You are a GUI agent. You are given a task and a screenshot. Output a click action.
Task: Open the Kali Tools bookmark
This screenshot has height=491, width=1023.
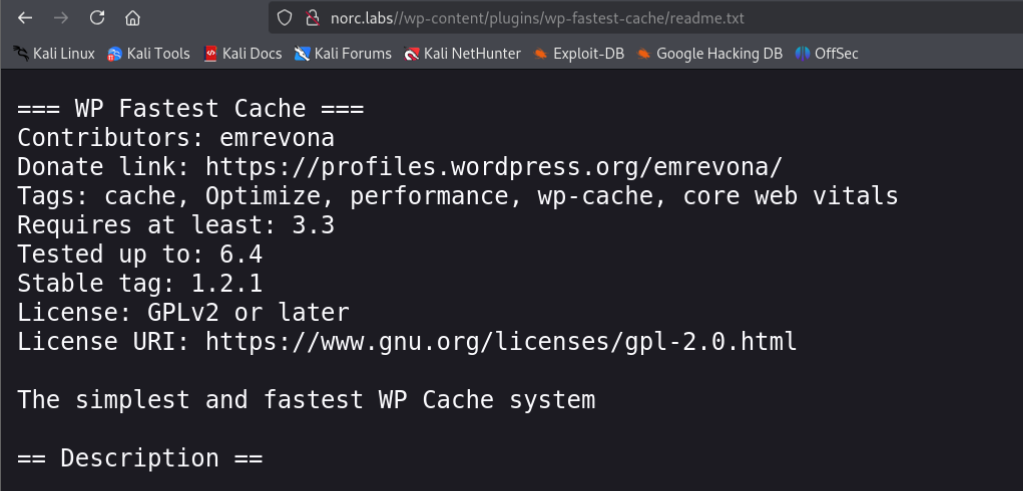[x=149, y=53]
